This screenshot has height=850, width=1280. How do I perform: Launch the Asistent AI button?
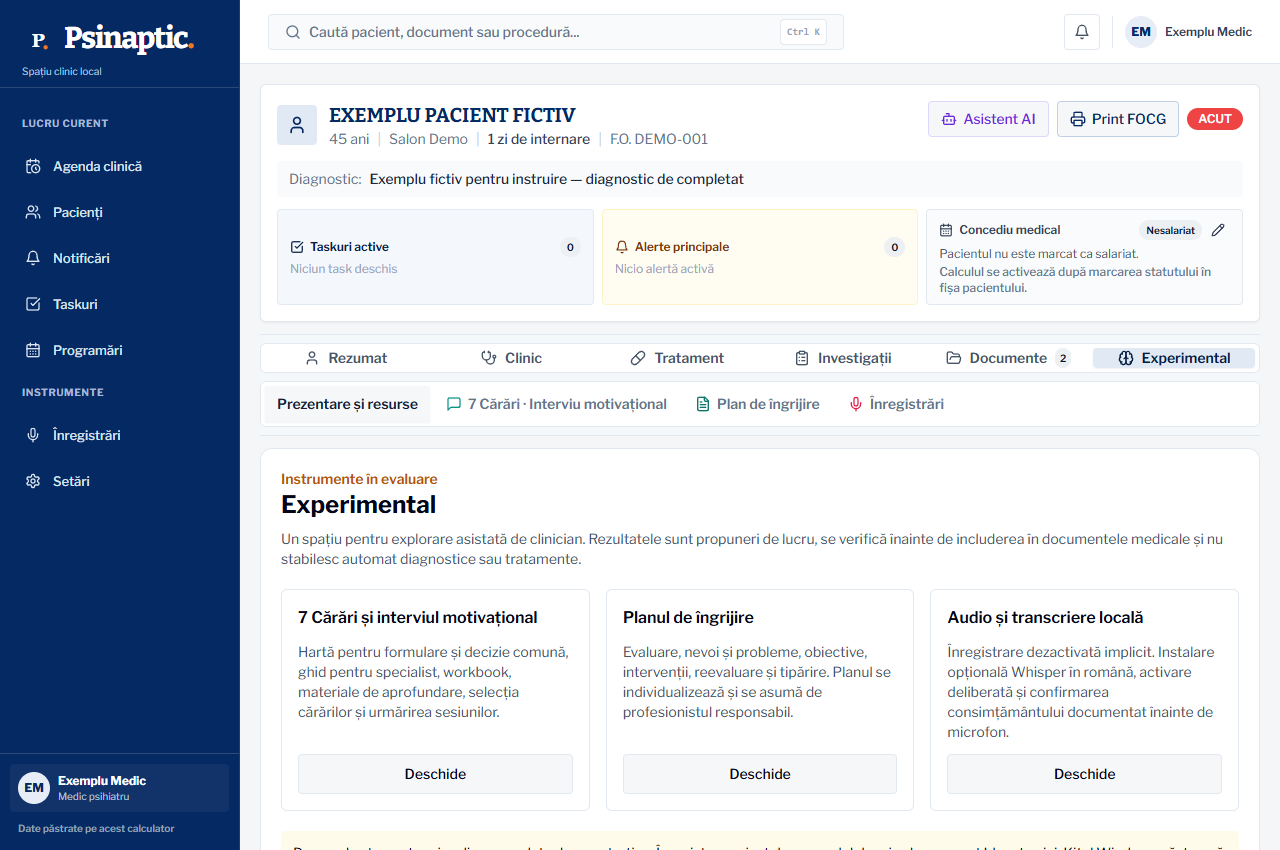[988, 119]
